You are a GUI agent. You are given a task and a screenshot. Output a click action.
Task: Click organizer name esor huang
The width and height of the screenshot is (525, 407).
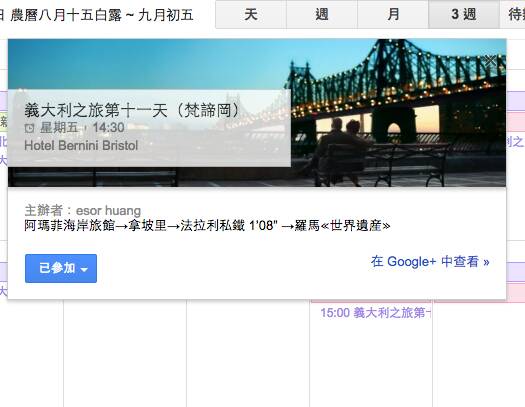tap(108, 211)
